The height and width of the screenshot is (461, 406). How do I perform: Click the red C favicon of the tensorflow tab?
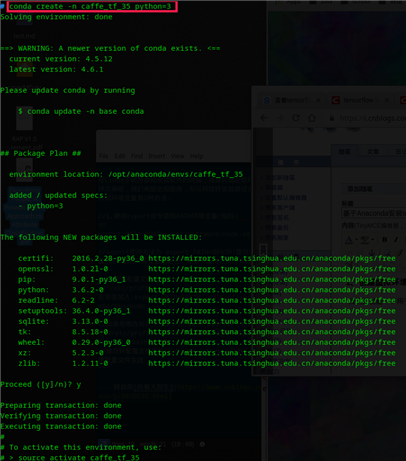[x=336, y=100]
